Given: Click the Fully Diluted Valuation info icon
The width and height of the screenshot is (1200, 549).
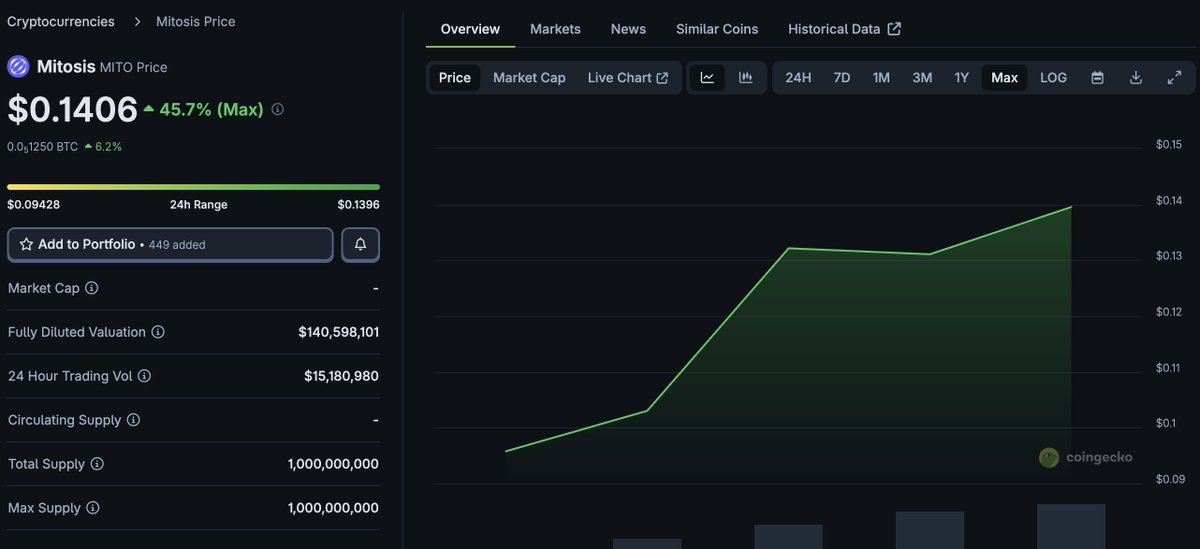Looking at the screenshot, I should pyautogui.click(x=158, y=332).
